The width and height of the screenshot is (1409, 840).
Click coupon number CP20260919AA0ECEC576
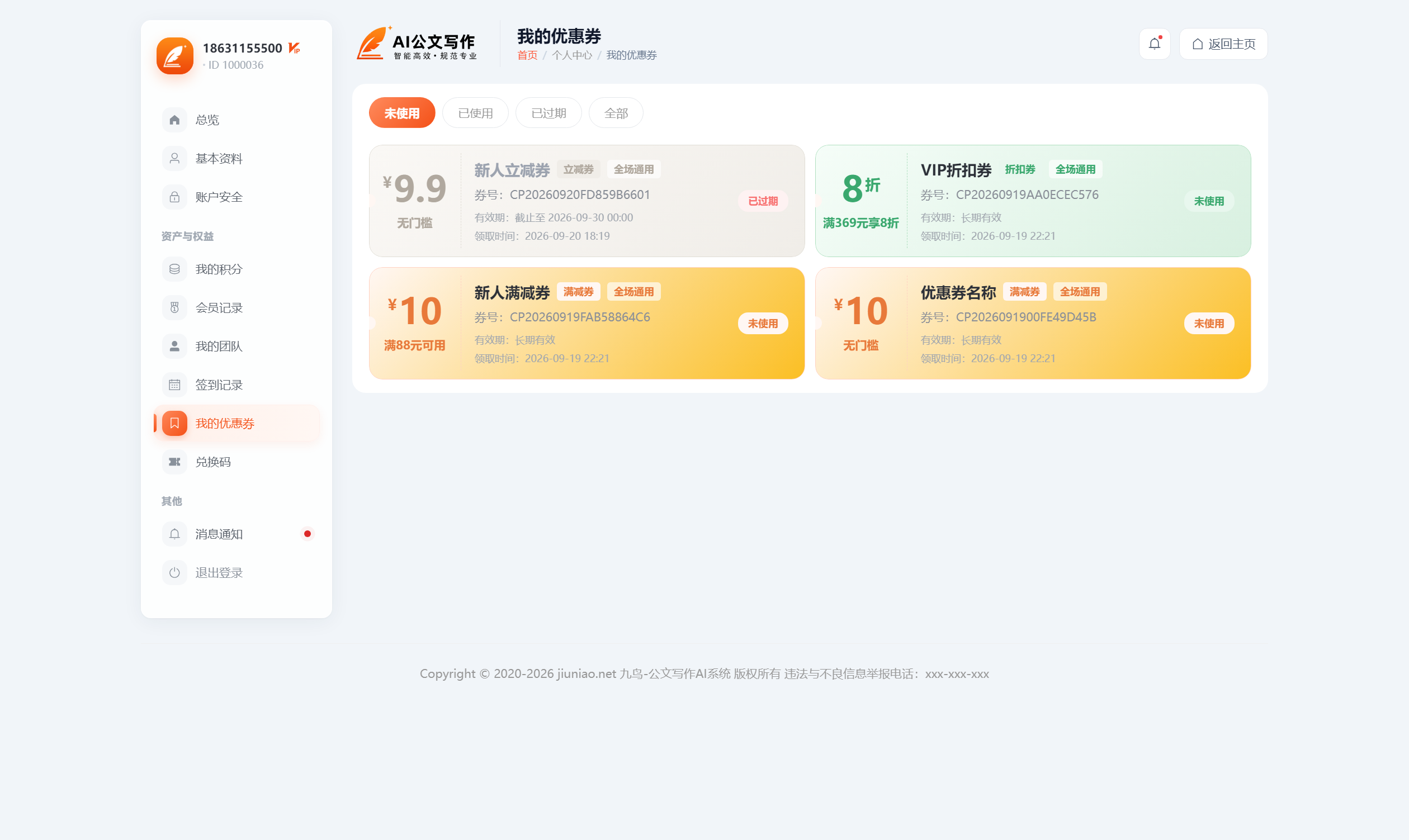pyautogui.click(x=1027, y=194)
